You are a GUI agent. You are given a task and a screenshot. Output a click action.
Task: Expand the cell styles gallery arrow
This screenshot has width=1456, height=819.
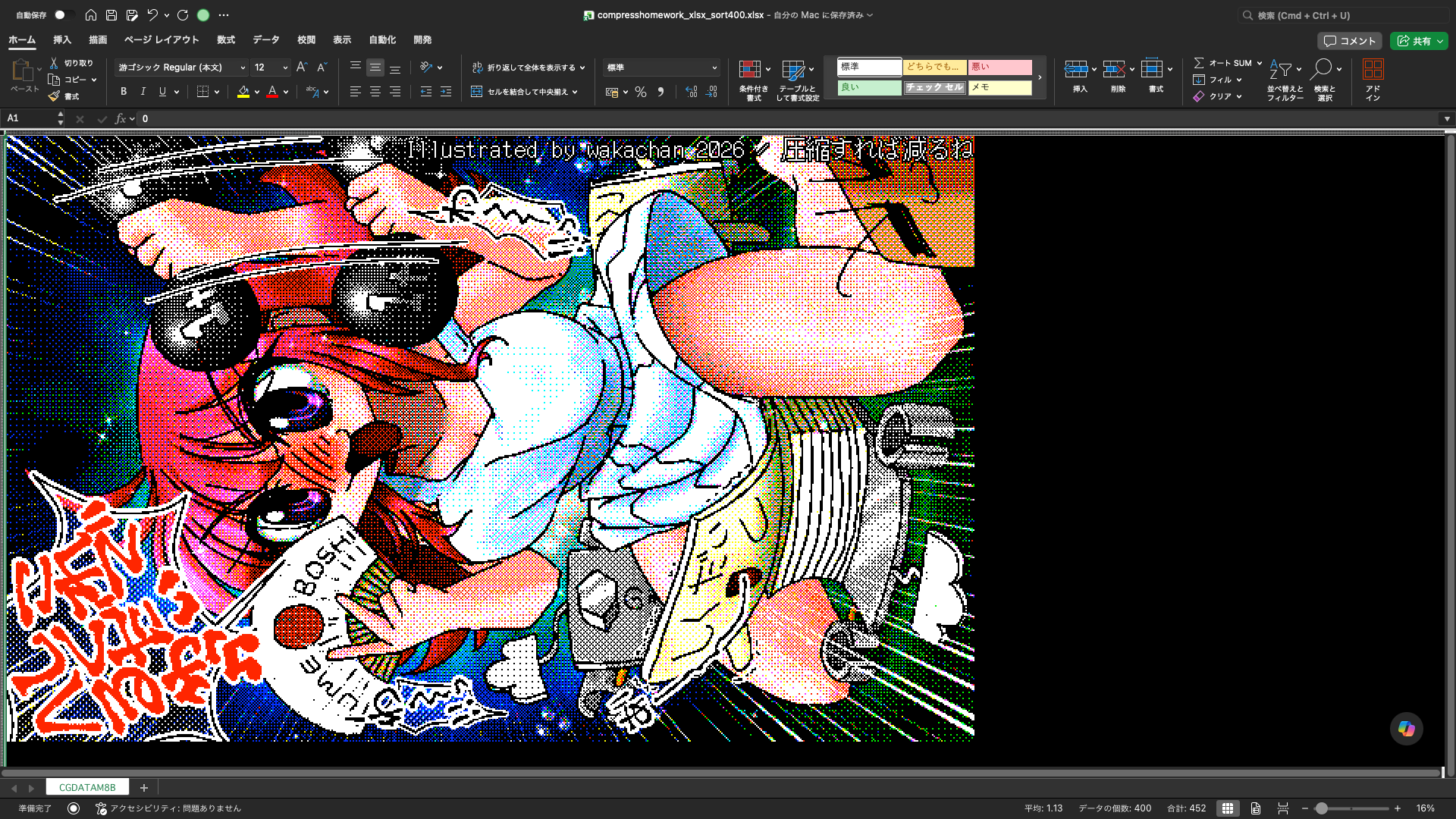pos(1040,77)
